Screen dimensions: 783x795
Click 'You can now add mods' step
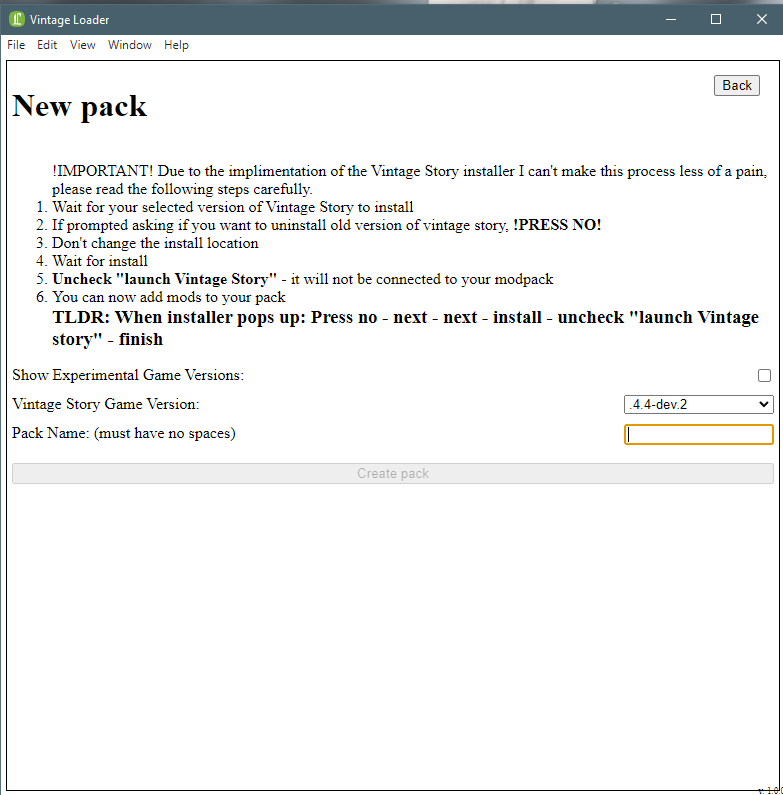point(169,297)
